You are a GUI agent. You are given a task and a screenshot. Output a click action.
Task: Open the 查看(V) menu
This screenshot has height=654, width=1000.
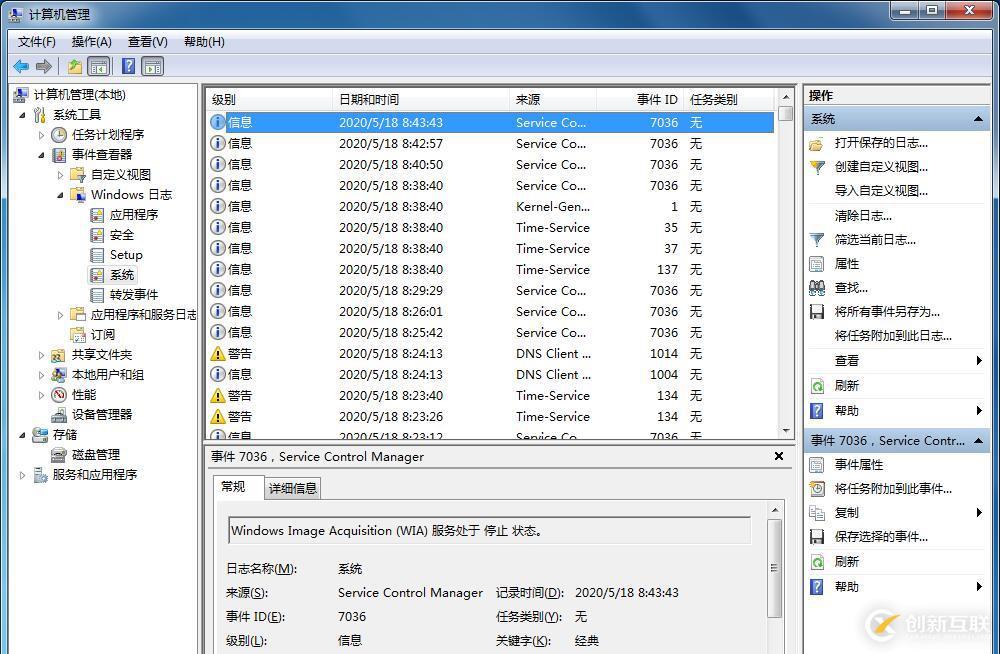[x=147, y=41]
